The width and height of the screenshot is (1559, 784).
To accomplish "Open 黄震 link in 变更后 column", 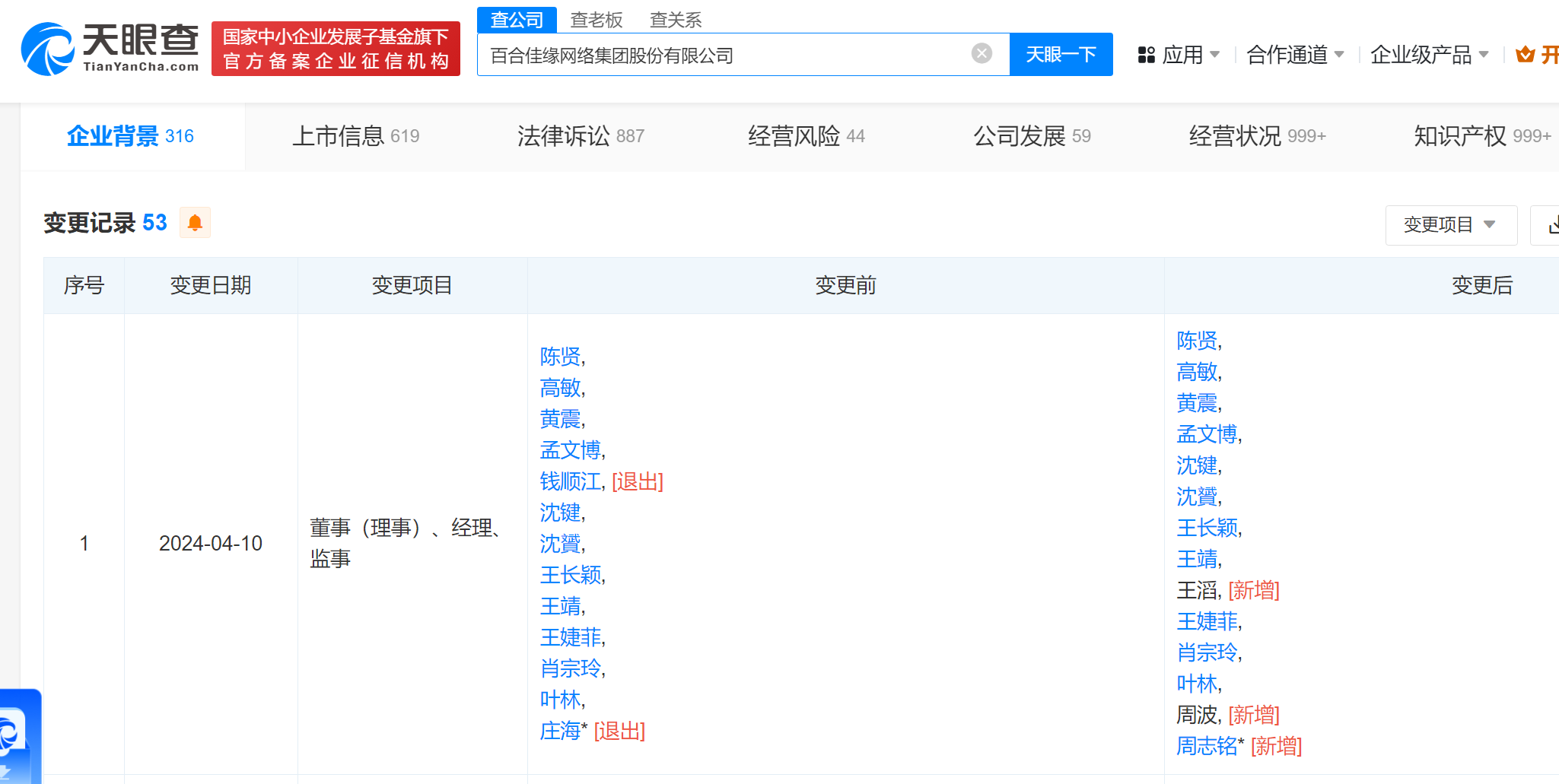I will coord(1197,403).
